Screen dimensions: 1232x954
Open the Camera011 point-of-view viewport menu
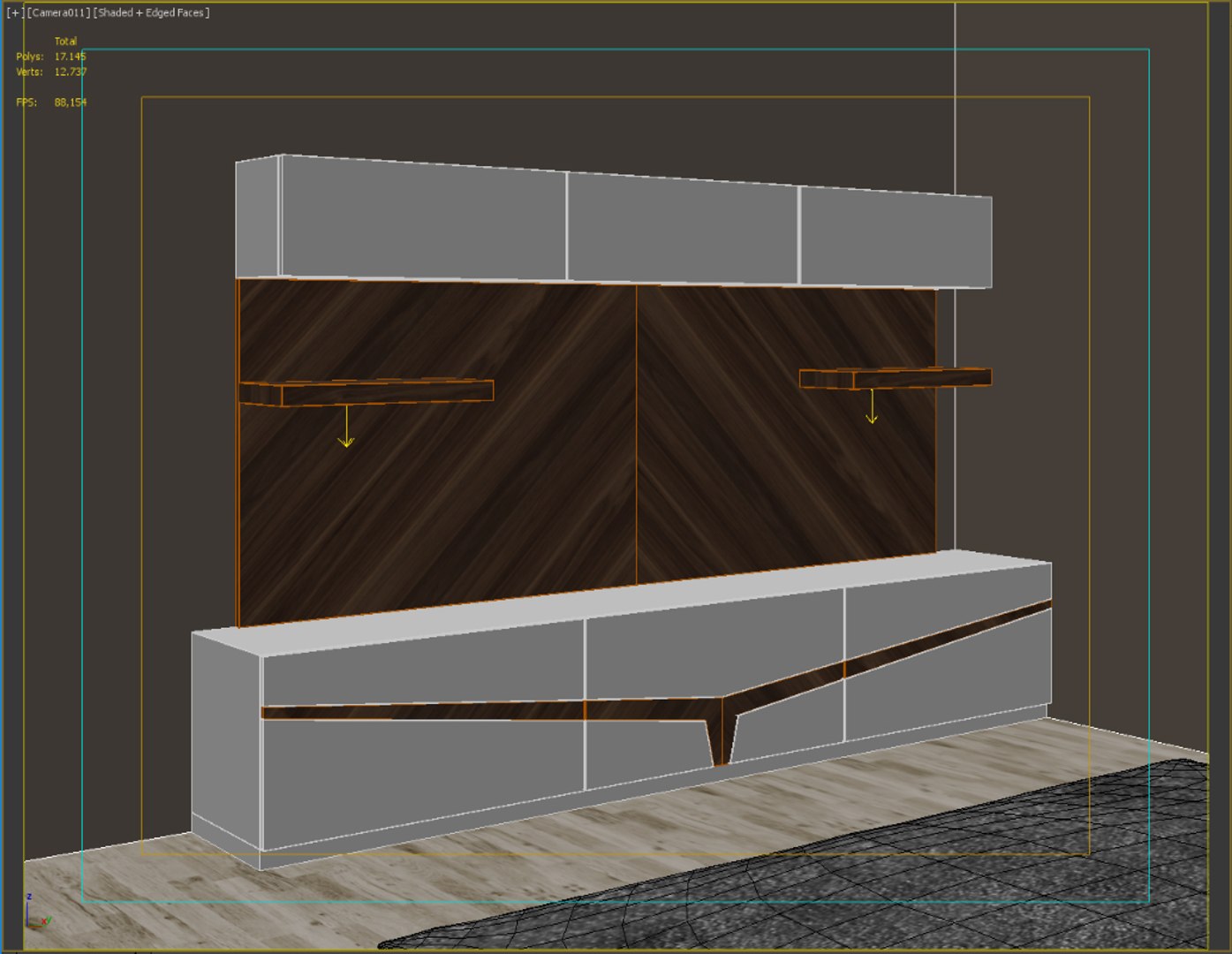click(59, 13)
